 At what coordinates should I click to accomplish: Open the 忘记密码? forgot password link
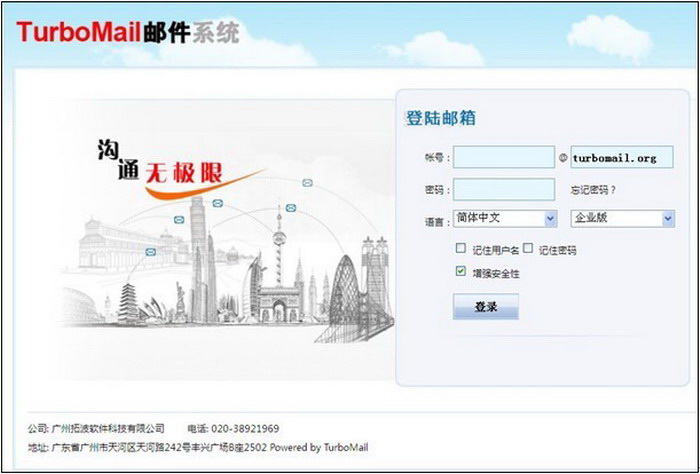[593, 190]
